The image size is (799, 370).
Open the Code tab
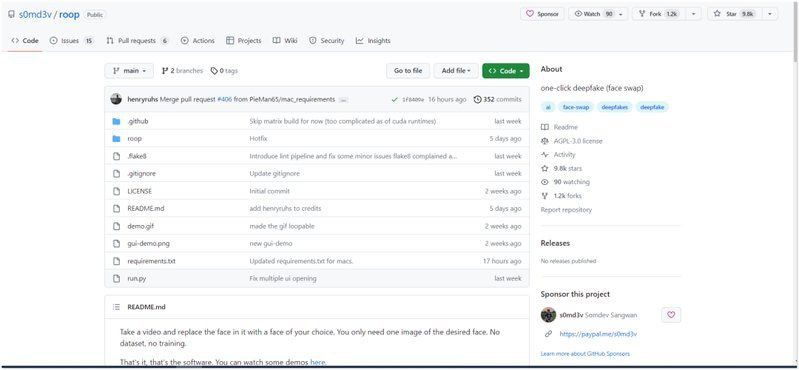24,41
